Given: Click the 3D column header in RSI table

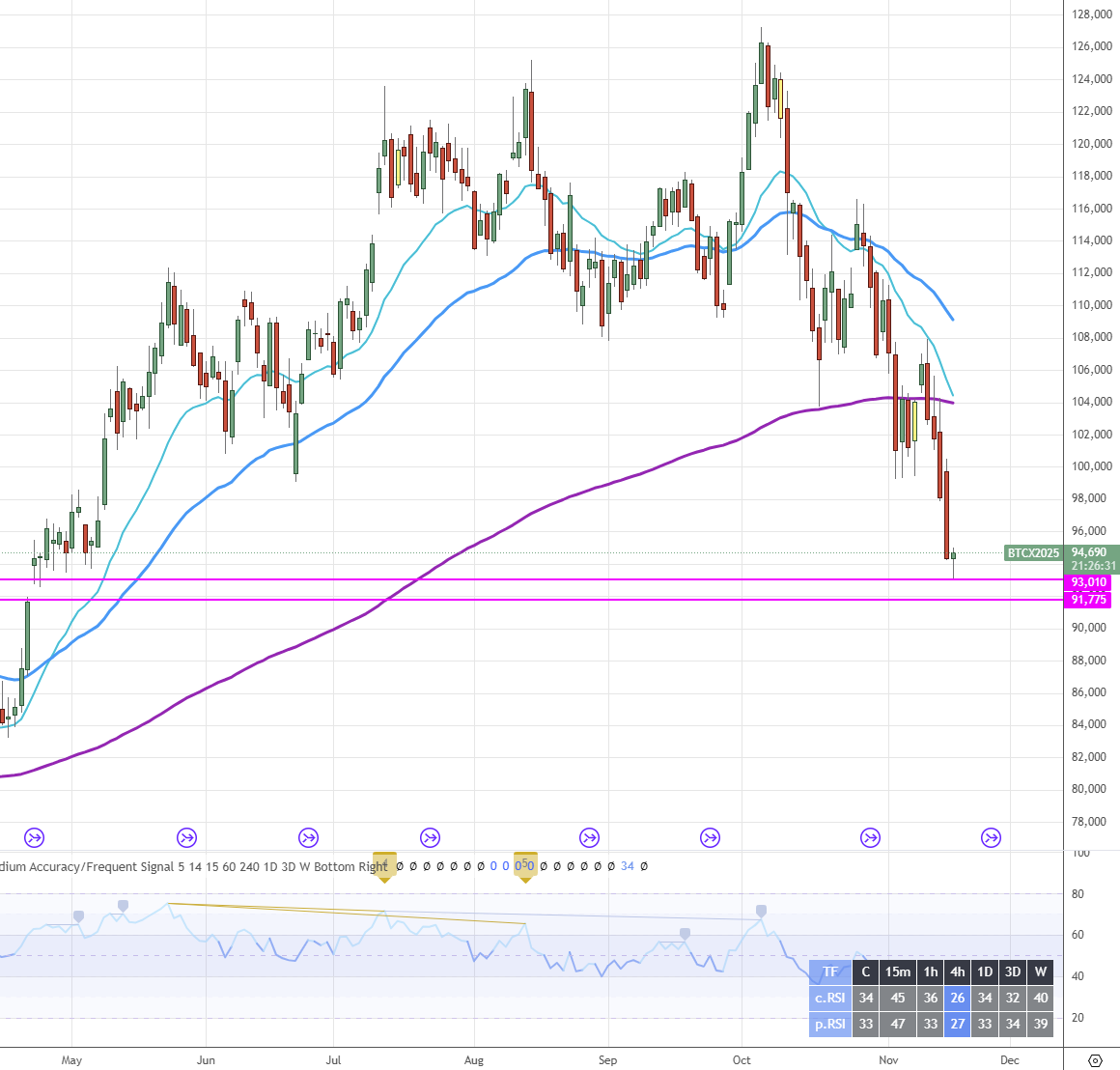Looking at the screenshot, I should pos(1013,971).
